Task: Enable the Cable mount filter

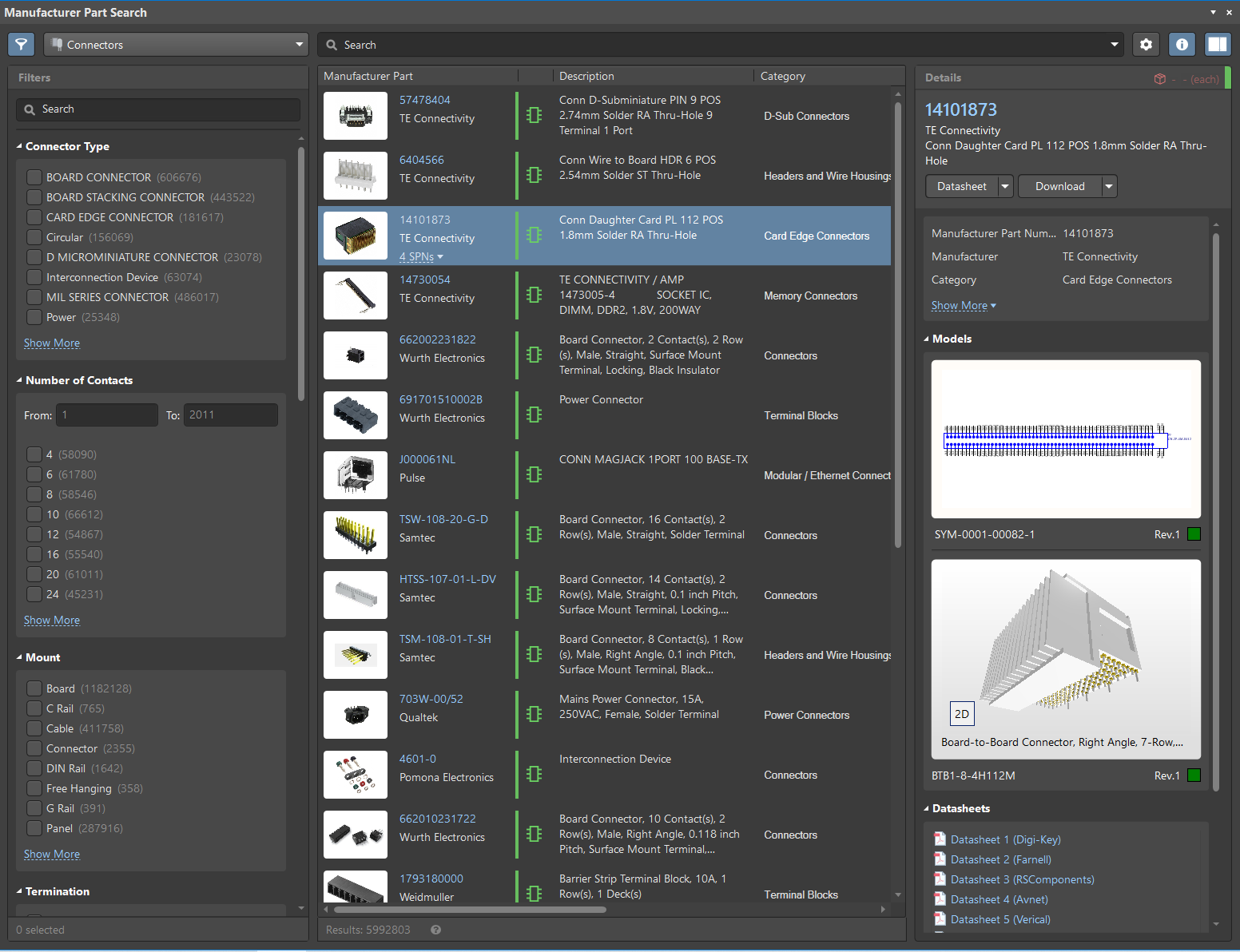Action: click(34, 728)
